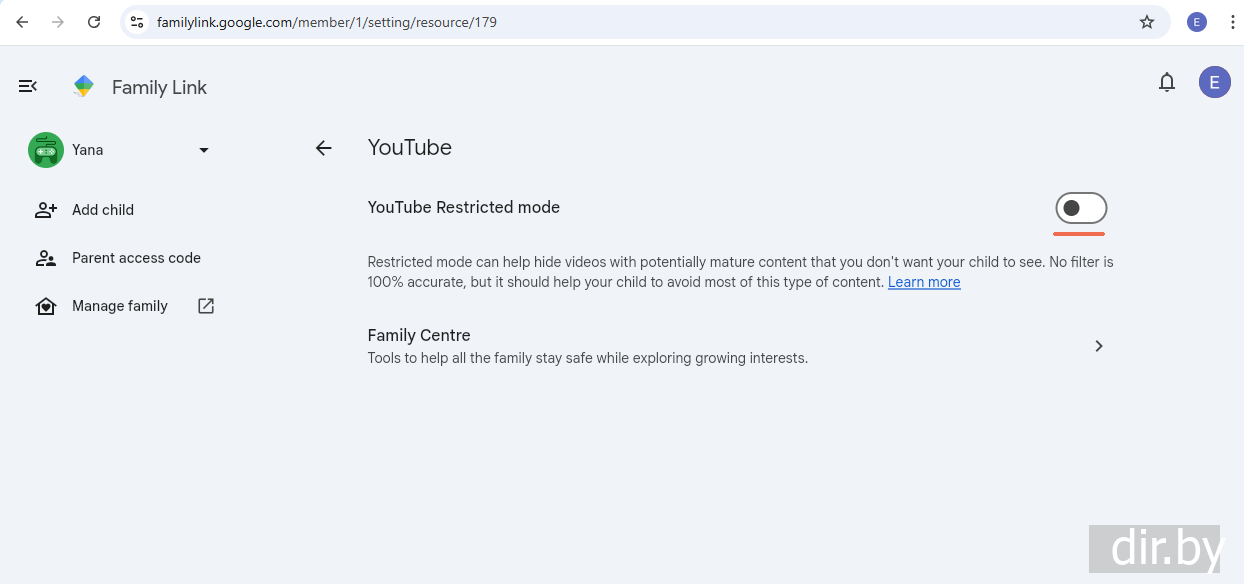Click the Manage family house icon
Image resolution: width=1244 pixels, height=584 pixels.
coord(46,306)
